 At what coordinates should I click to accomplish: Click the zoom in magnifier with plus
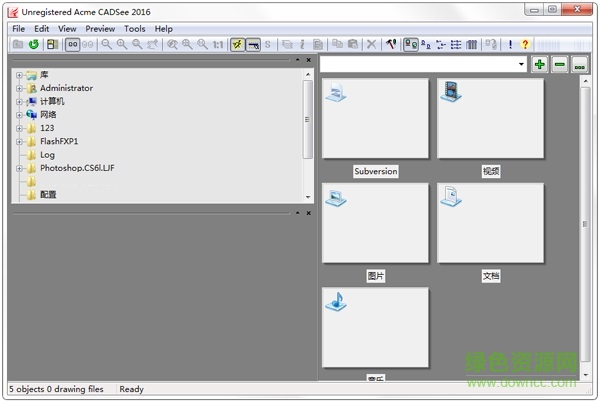[122, 44]
